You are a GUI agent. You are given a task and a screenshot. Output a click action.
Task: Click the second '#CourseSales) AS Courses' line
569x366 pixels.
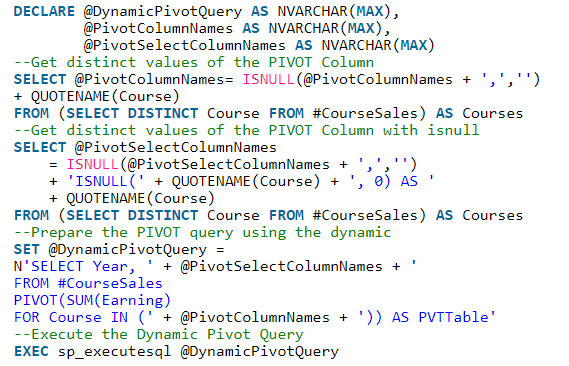[x=418, y=215]
